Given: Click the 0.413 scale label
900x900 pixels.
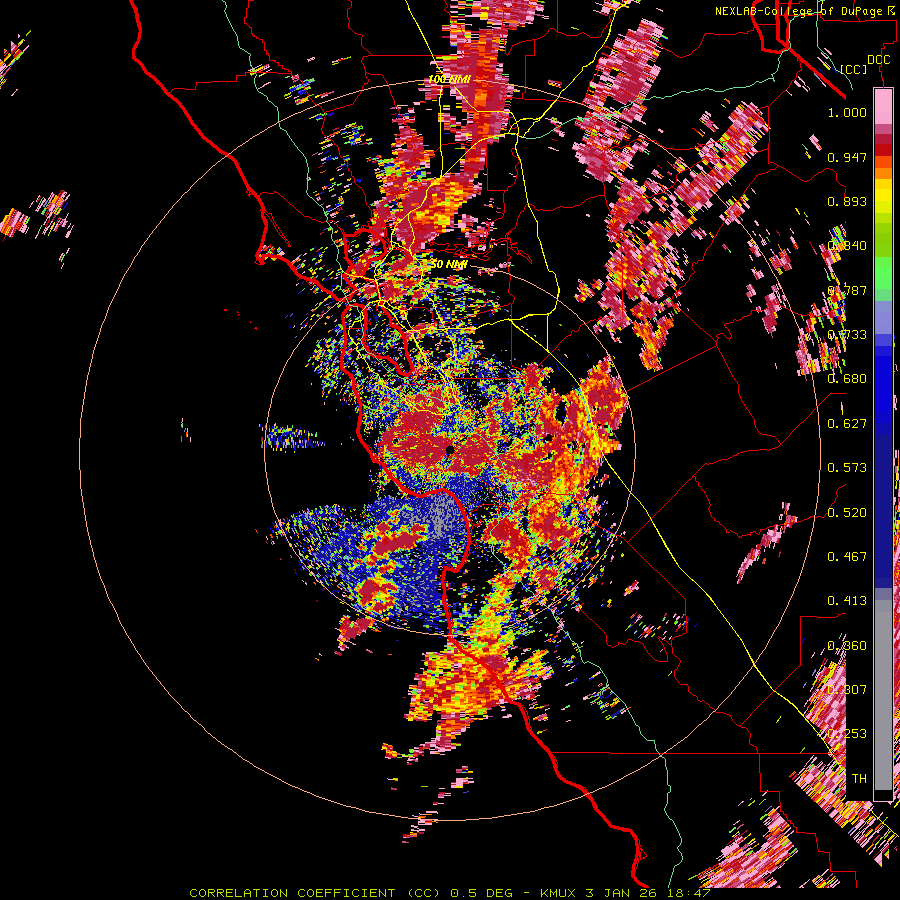Looking at the screenshot, I should pyautogui.click(x=847, y=601).
